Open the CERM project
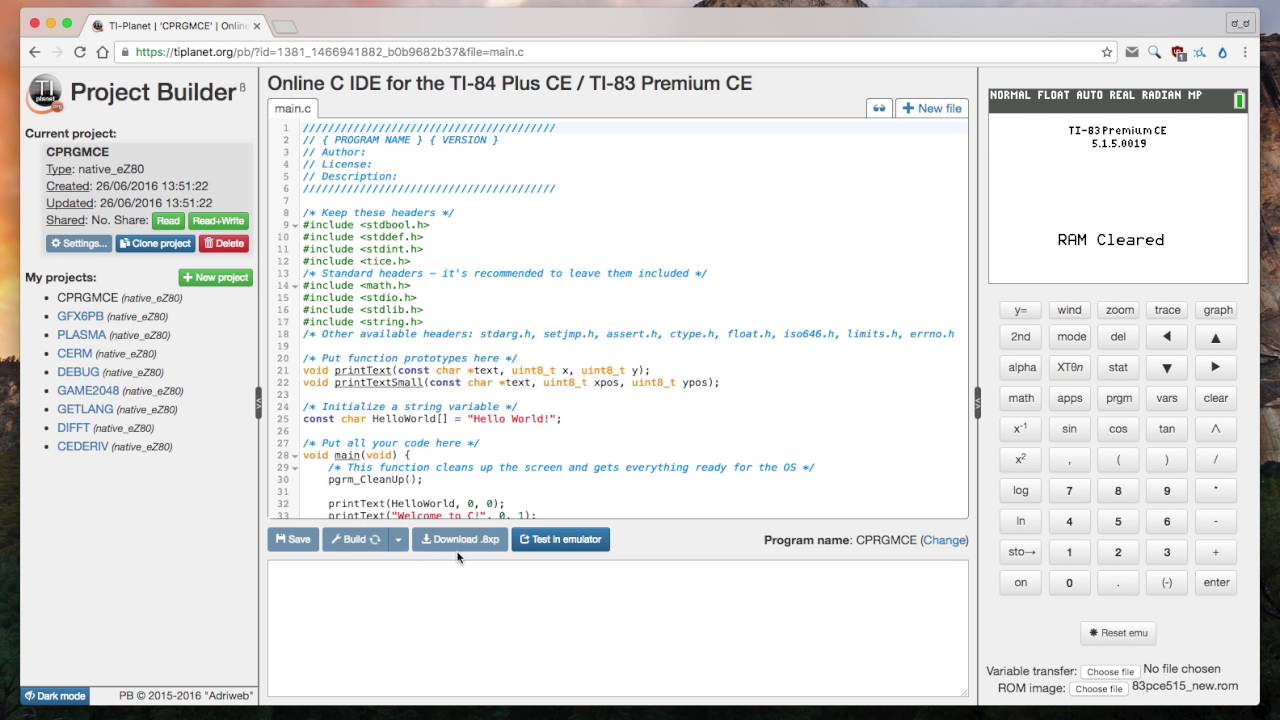The width and height of the screenshot is (1280, 720). point(74,353)
